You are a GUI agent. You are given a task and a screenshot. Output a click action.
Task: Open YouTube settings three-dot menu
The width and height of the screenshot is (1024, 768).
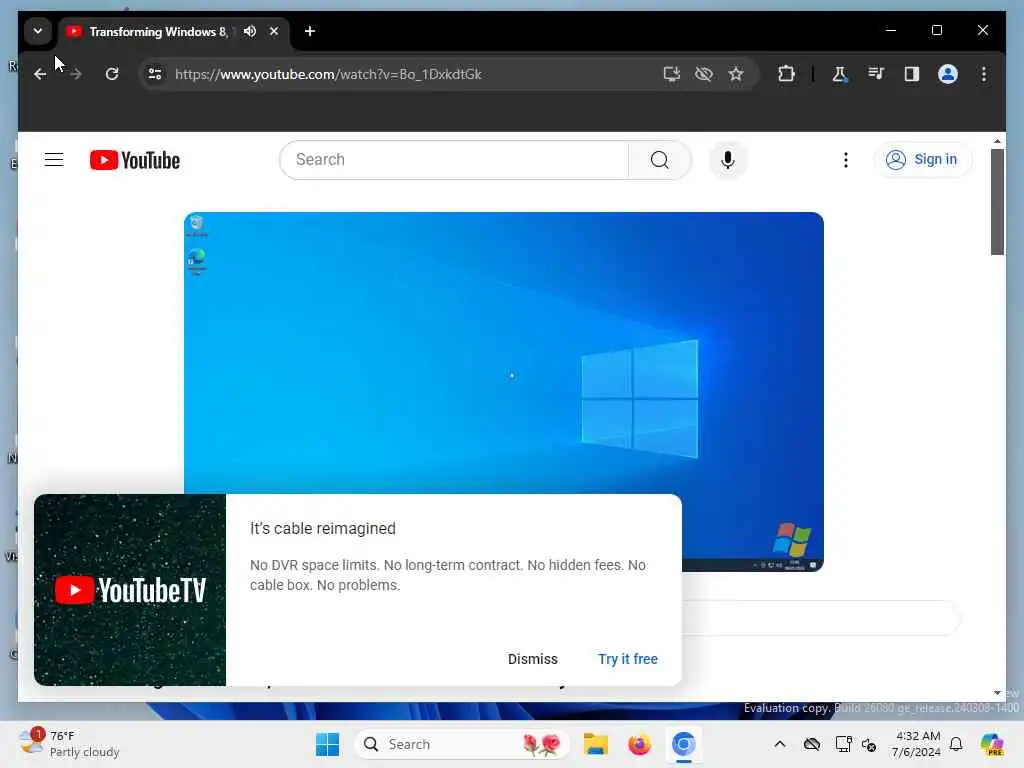846,160
